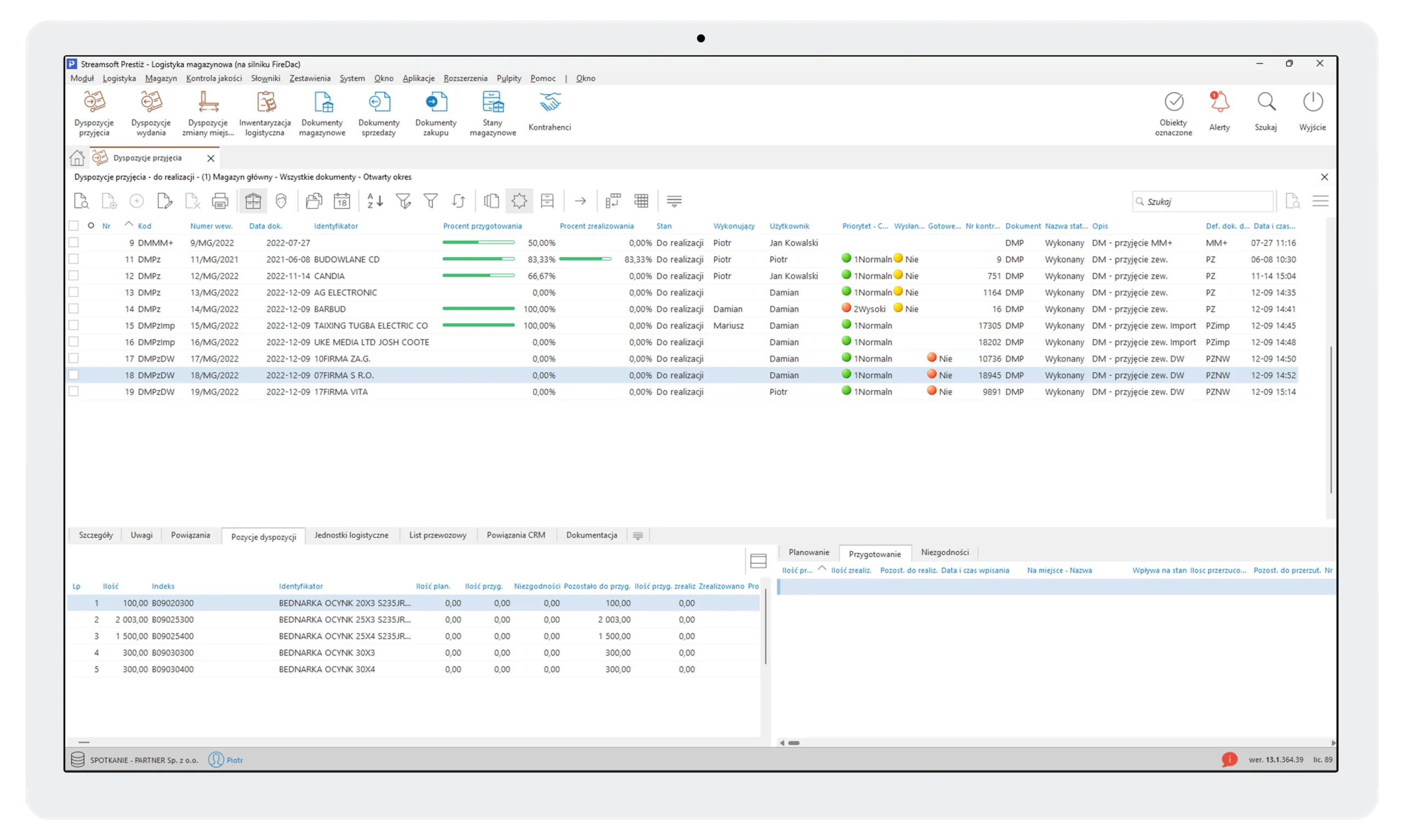Expand the extra tabs dropdown after Dokumentacja
Screen dimensions: 1401x840
point(638,536)
